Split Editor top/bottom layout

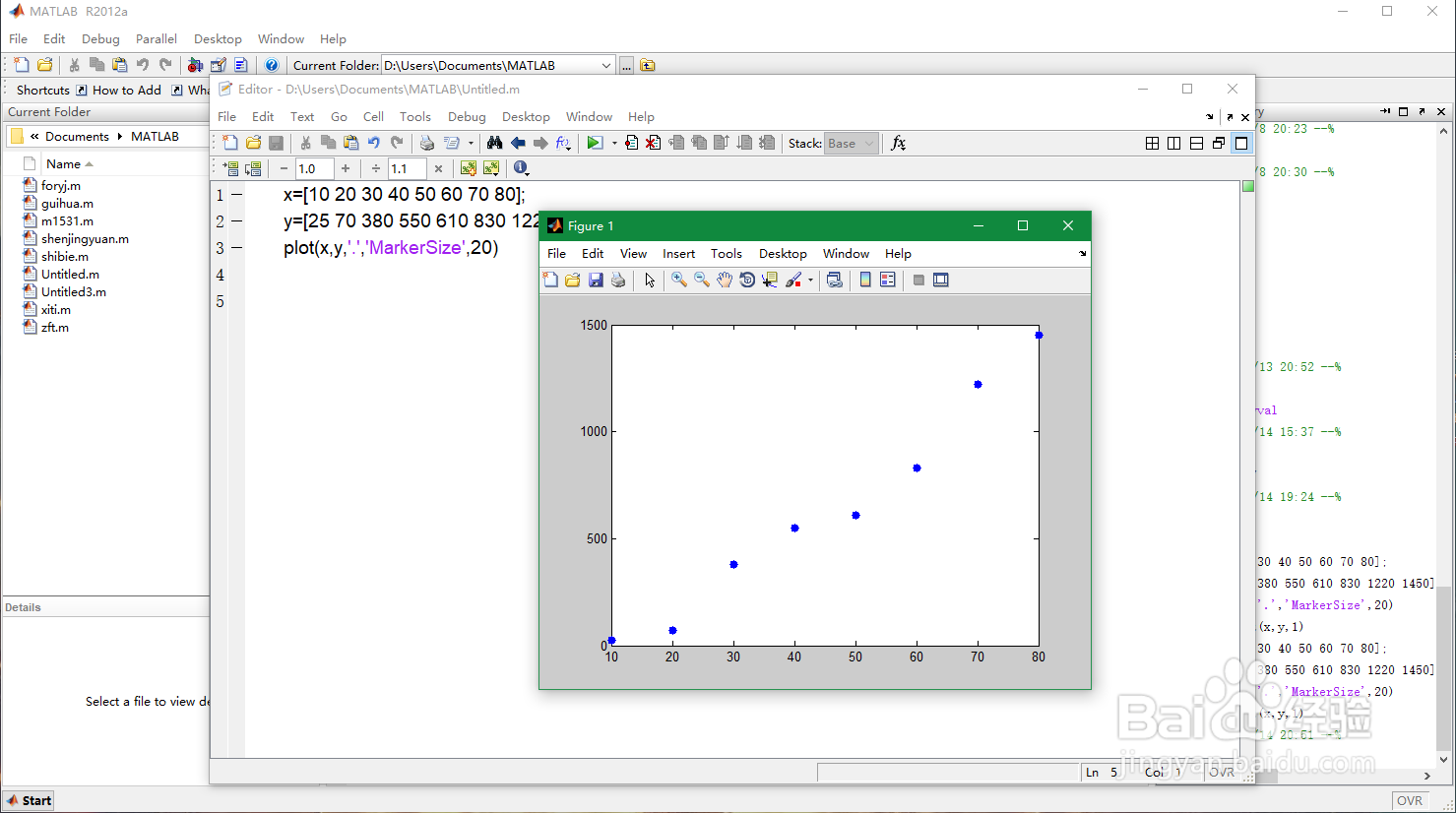click(x=1196, y=143)
